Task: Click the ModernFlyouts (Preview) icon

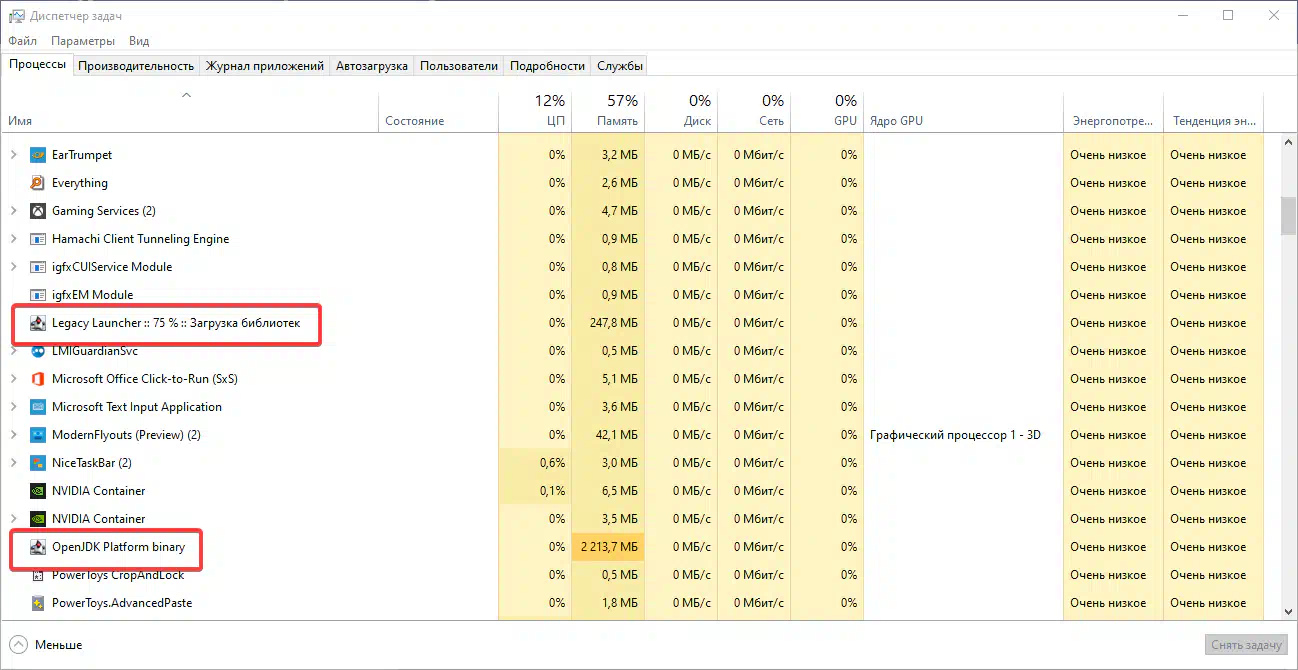Action: [x=38, y=435]
